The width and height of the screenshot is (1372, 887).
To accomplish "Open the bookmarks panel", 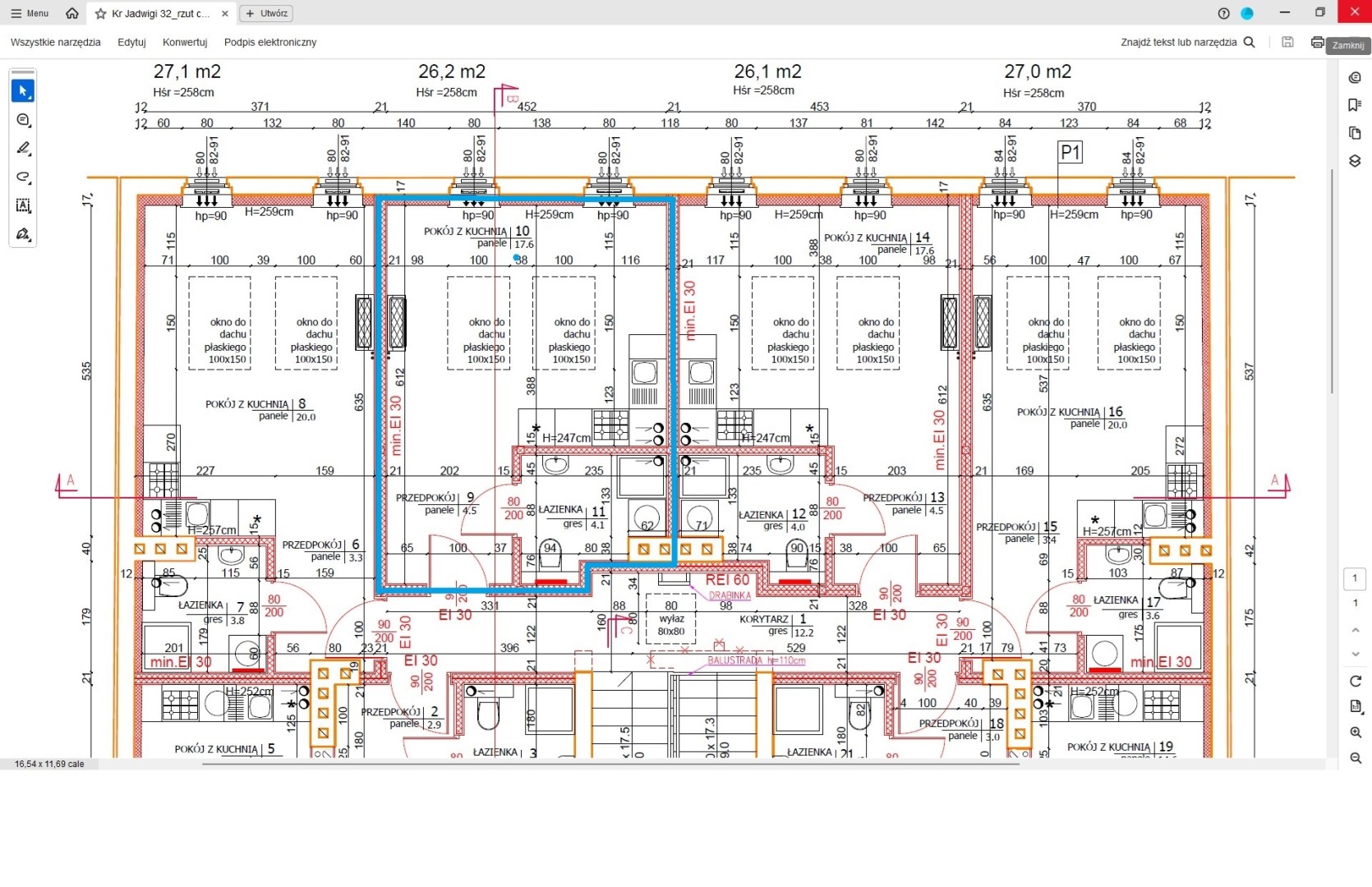I will pyautogui.click(x=1355, y=105).
